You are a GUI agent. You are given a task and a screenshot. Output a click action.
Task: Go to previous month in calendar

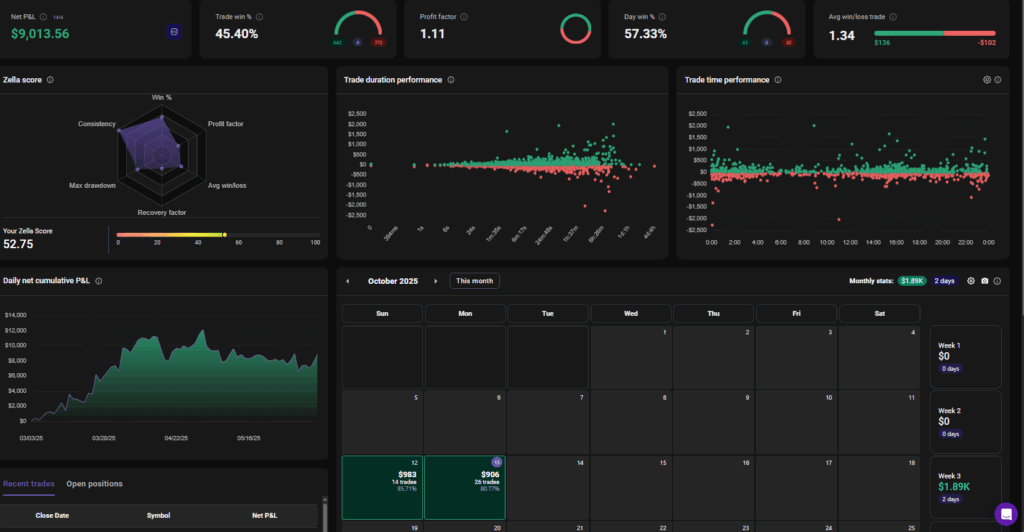pyautogui.click(x=348, y=281)
